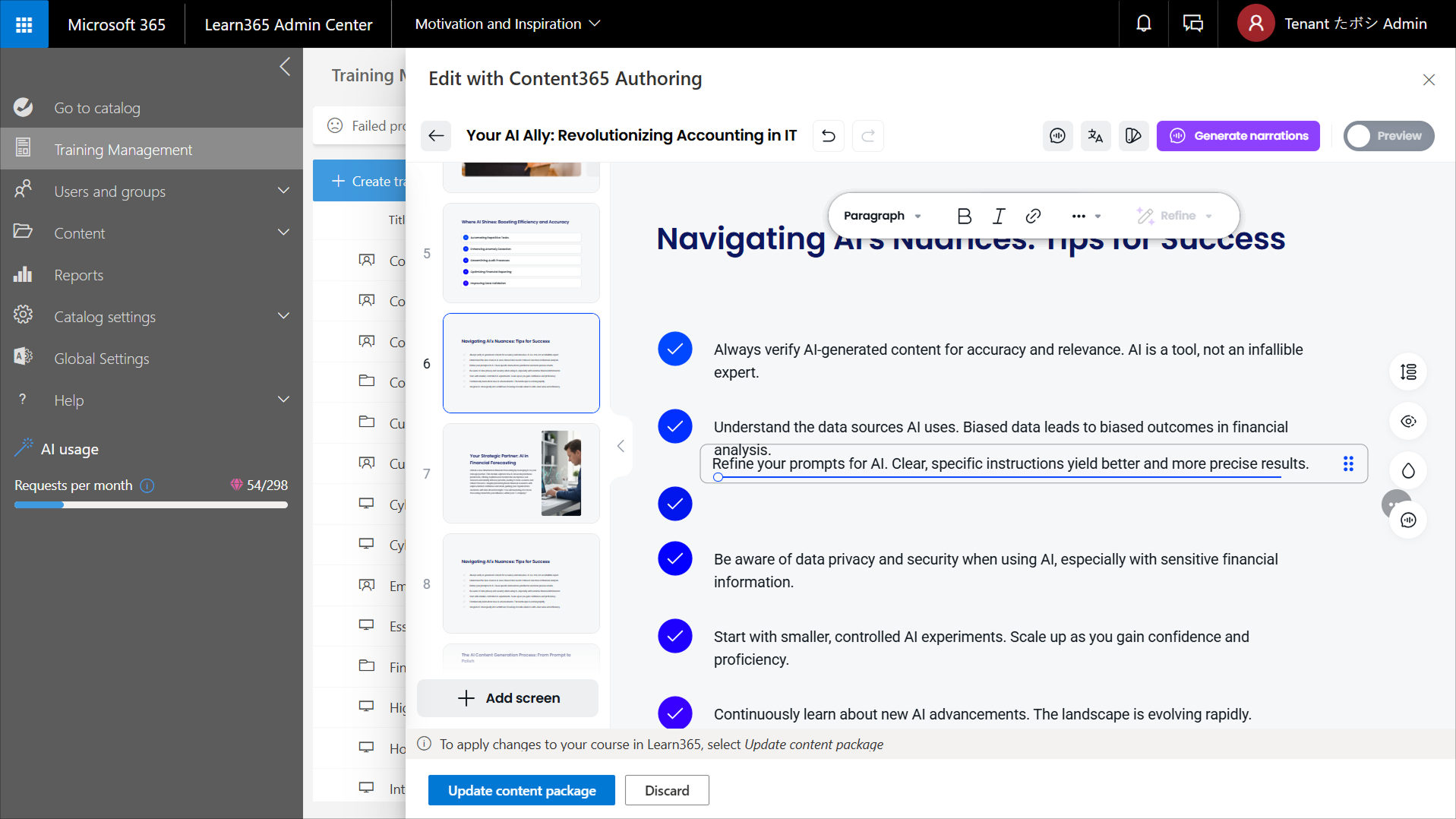1456x819 pixels.
Task: Toggle the Preview switch
Action: point(1388,136)
